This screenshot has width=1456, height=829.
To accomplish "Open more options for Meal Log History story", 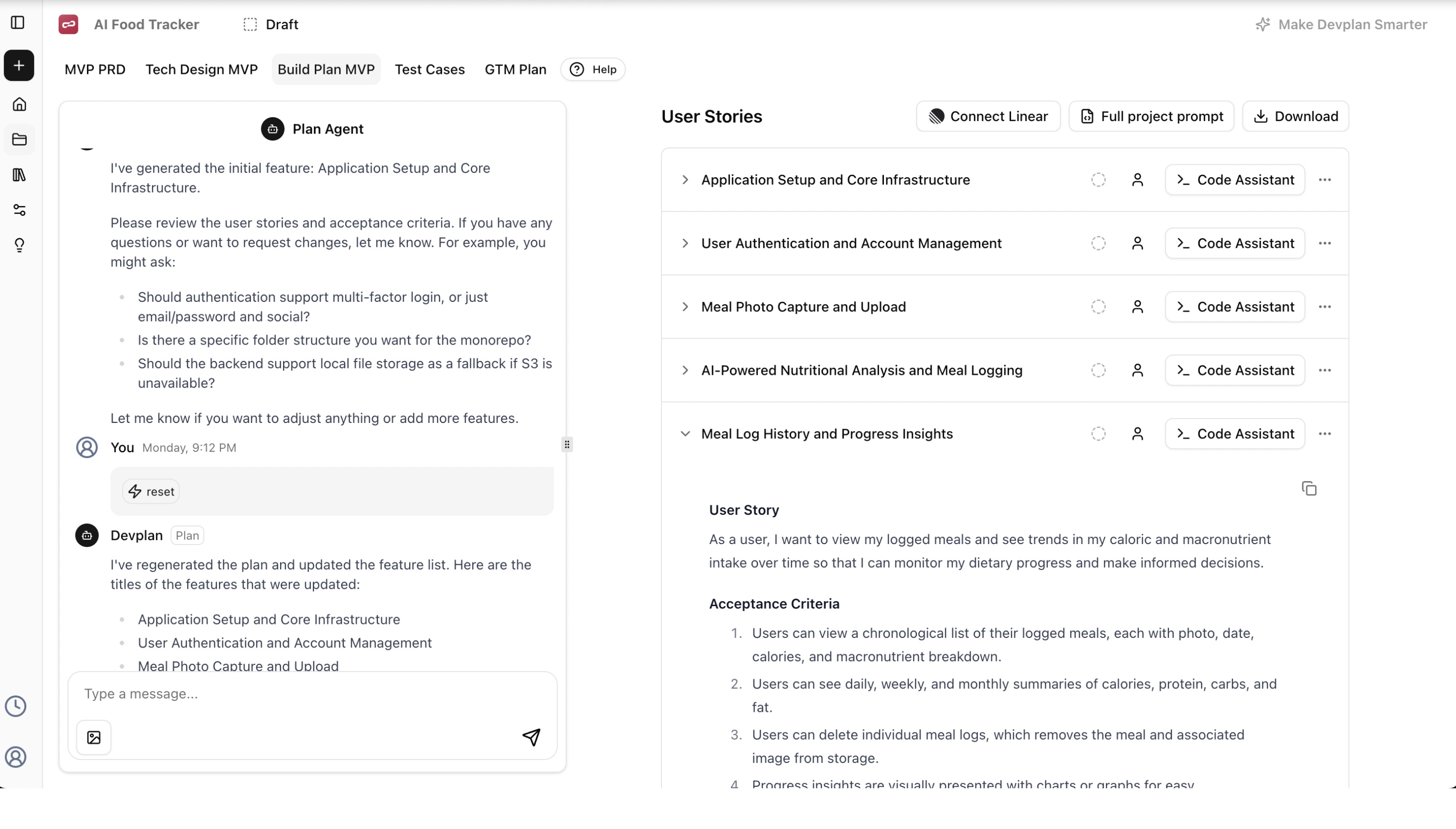I will (x=1325, y=434).
